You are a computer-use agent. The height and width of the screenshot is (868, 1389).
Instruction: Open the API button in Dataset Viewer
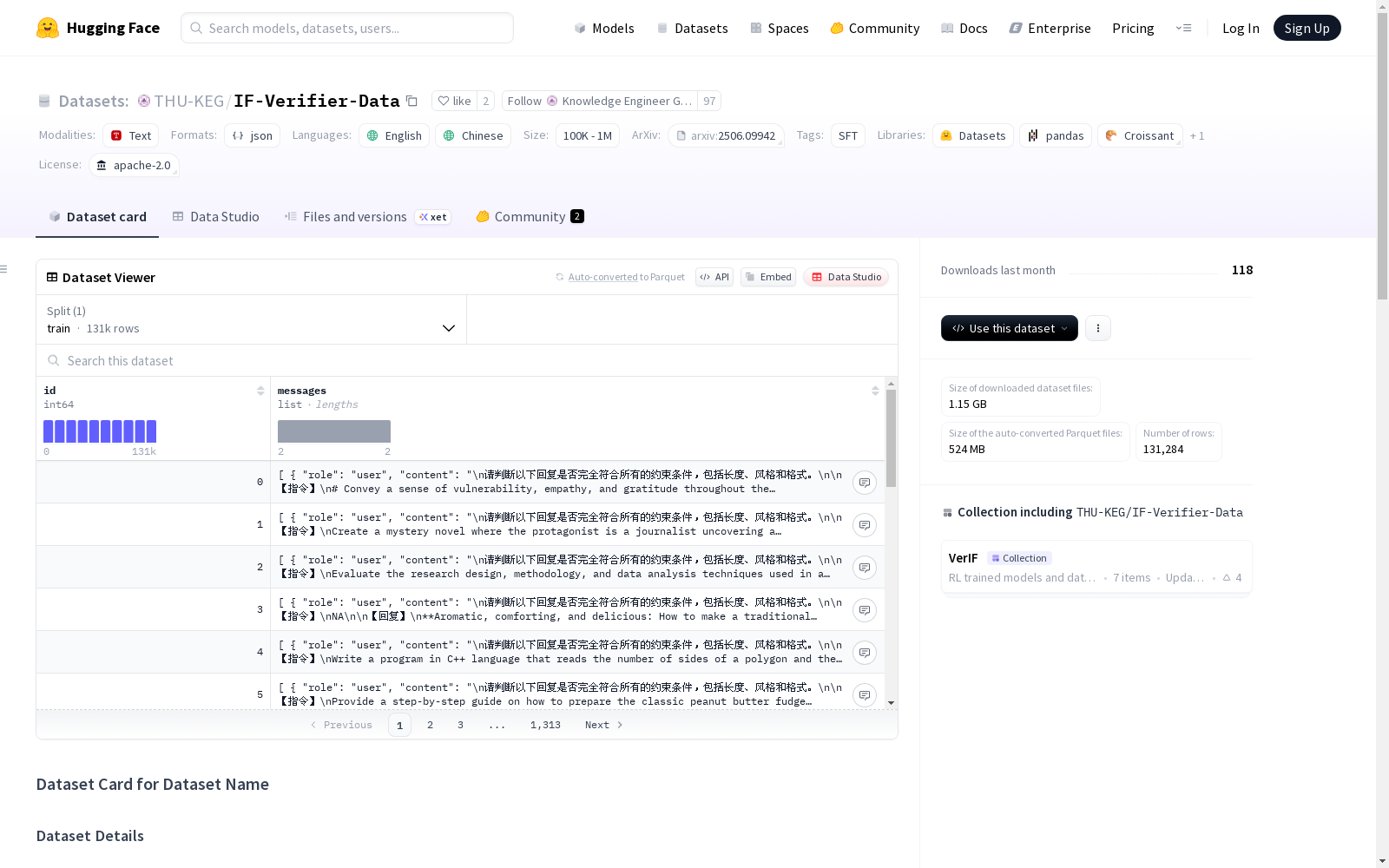(714, 277)
